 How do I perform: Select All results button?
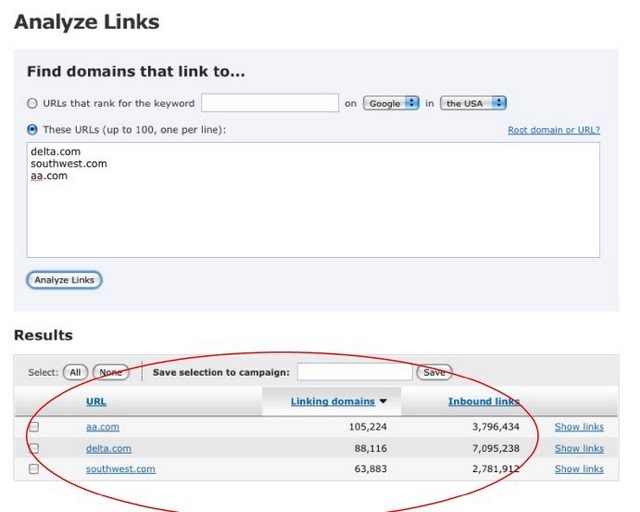pos(75,372)
